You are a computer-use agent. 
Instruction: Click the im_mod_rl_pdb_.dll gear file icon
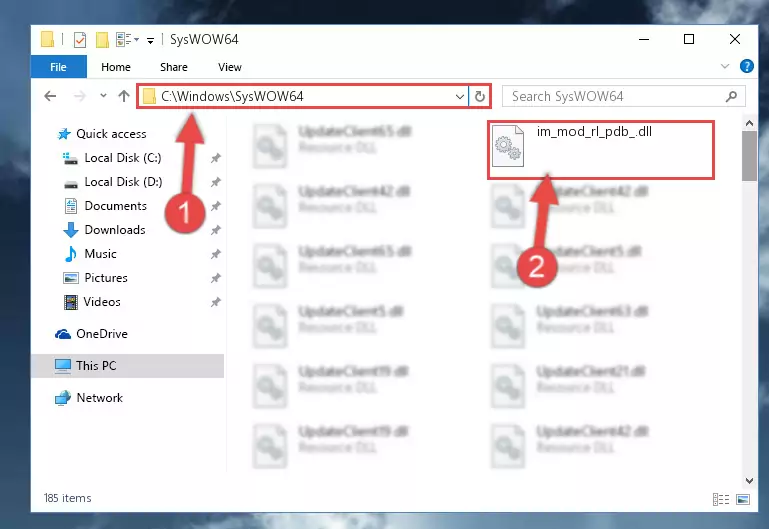tap(508, 146)
